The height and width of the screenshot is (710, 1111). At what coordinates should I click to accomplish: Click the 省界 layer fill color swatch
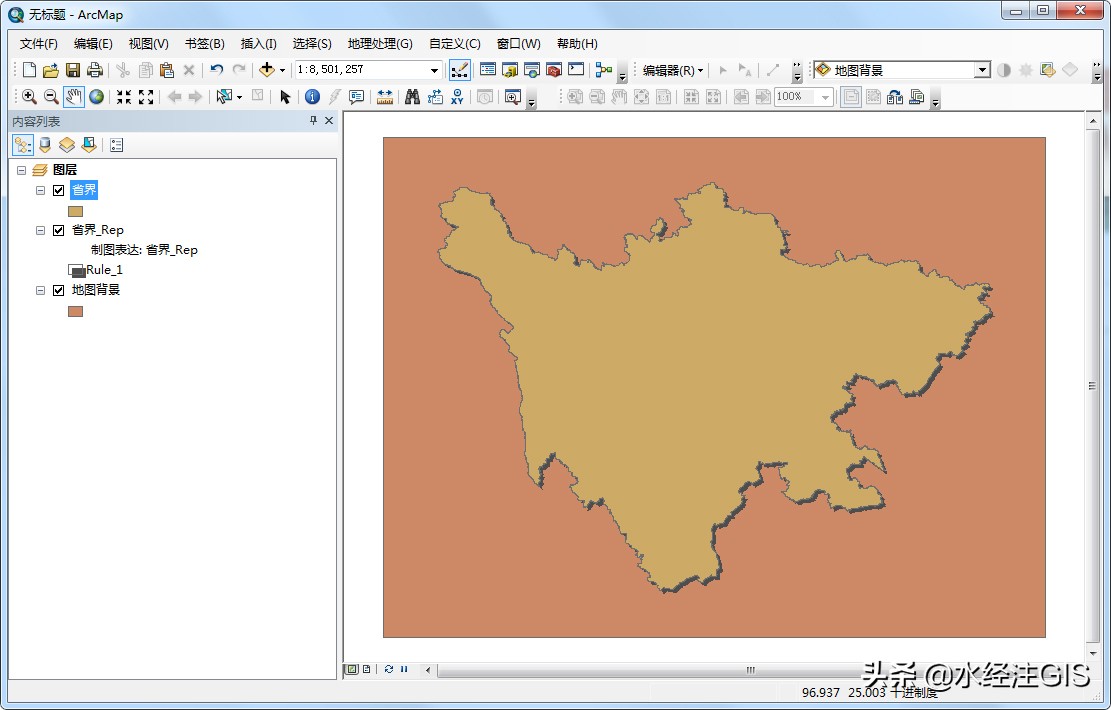(x=75, y=210)
